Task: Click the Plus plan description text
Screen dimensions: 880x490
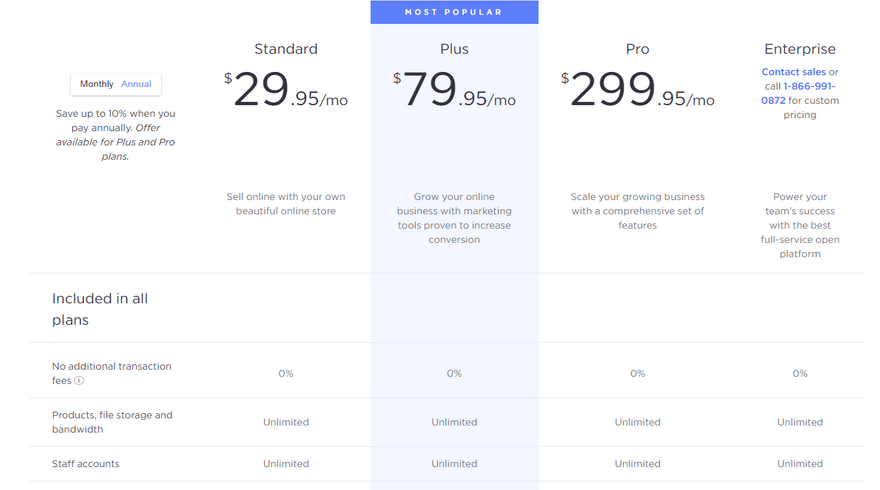Action: [454, 218]
